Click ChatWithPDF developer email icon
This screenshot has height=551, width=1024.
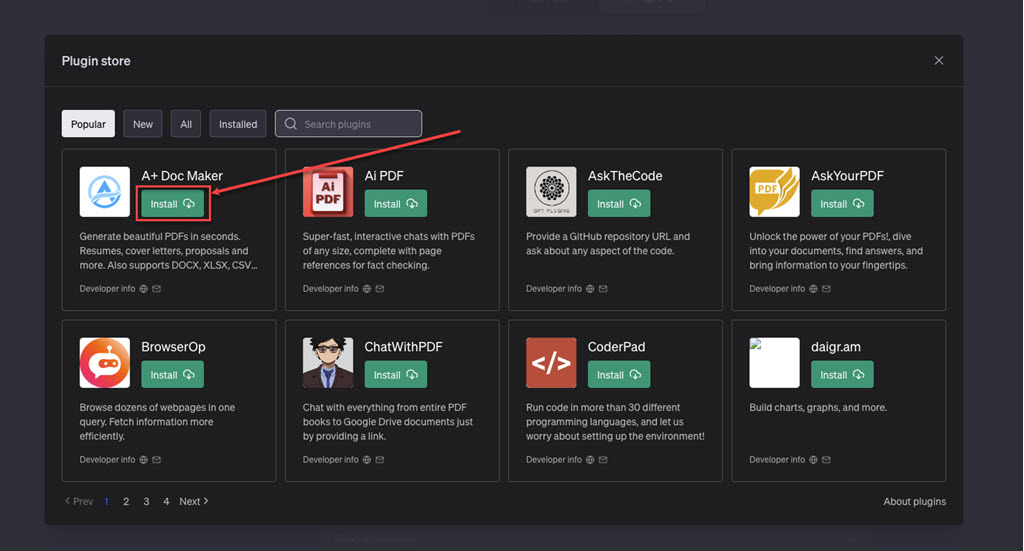click(380, 460)
